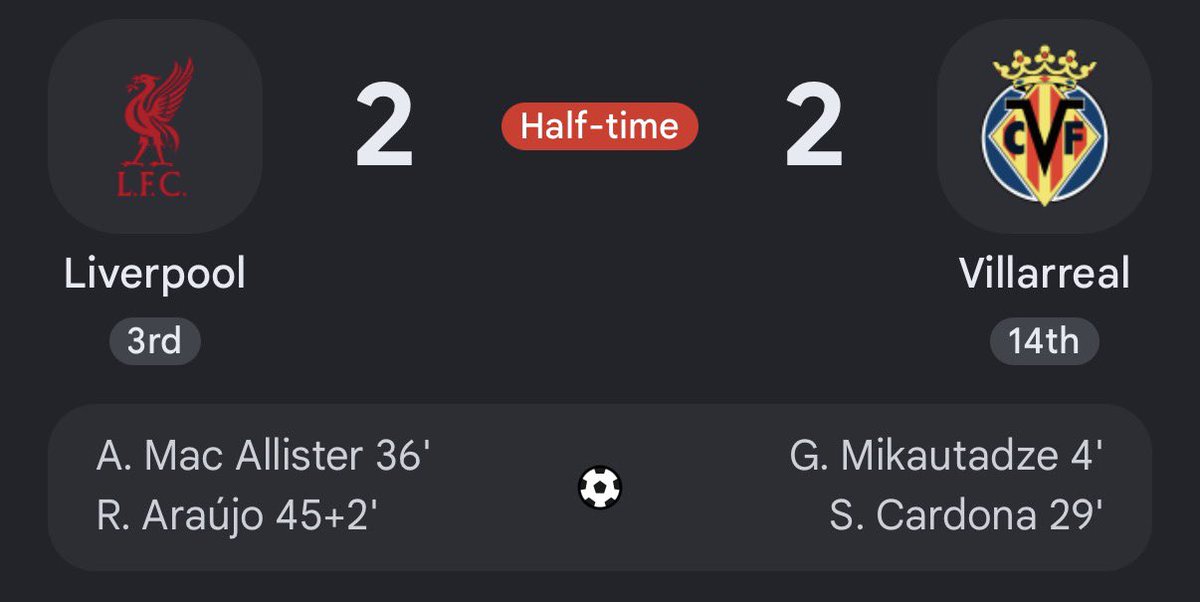Viewport: 1200px width, 602px height.
Task: Open the Liverpool club crest
Action: (155, 126)
